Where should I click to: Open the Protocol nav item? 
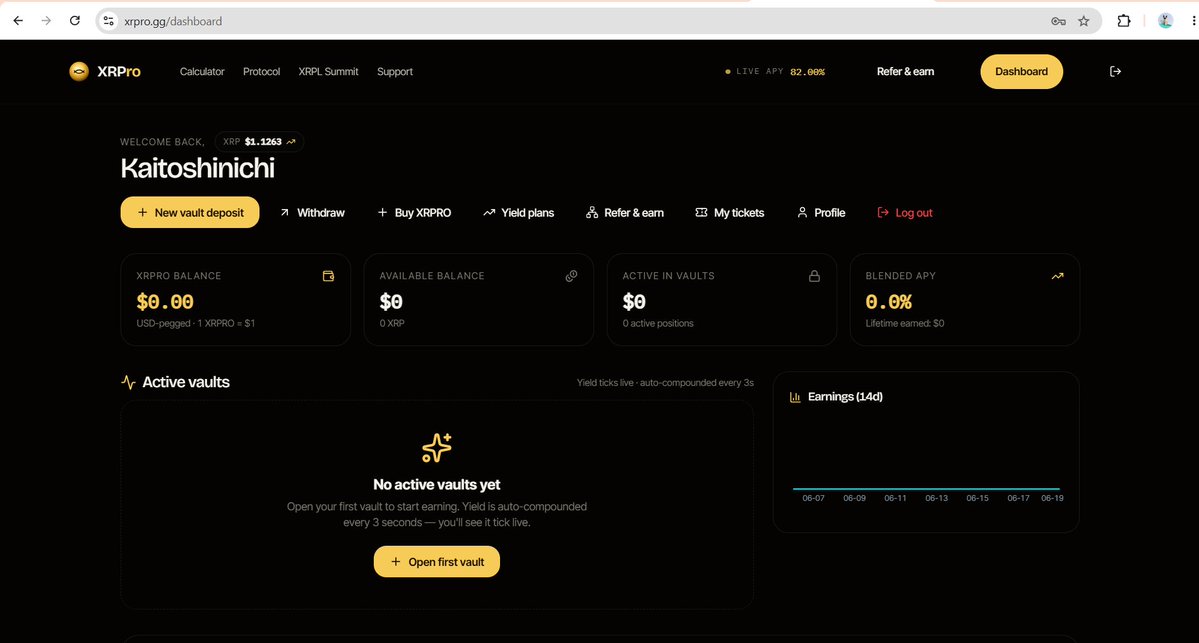(262, 71)
